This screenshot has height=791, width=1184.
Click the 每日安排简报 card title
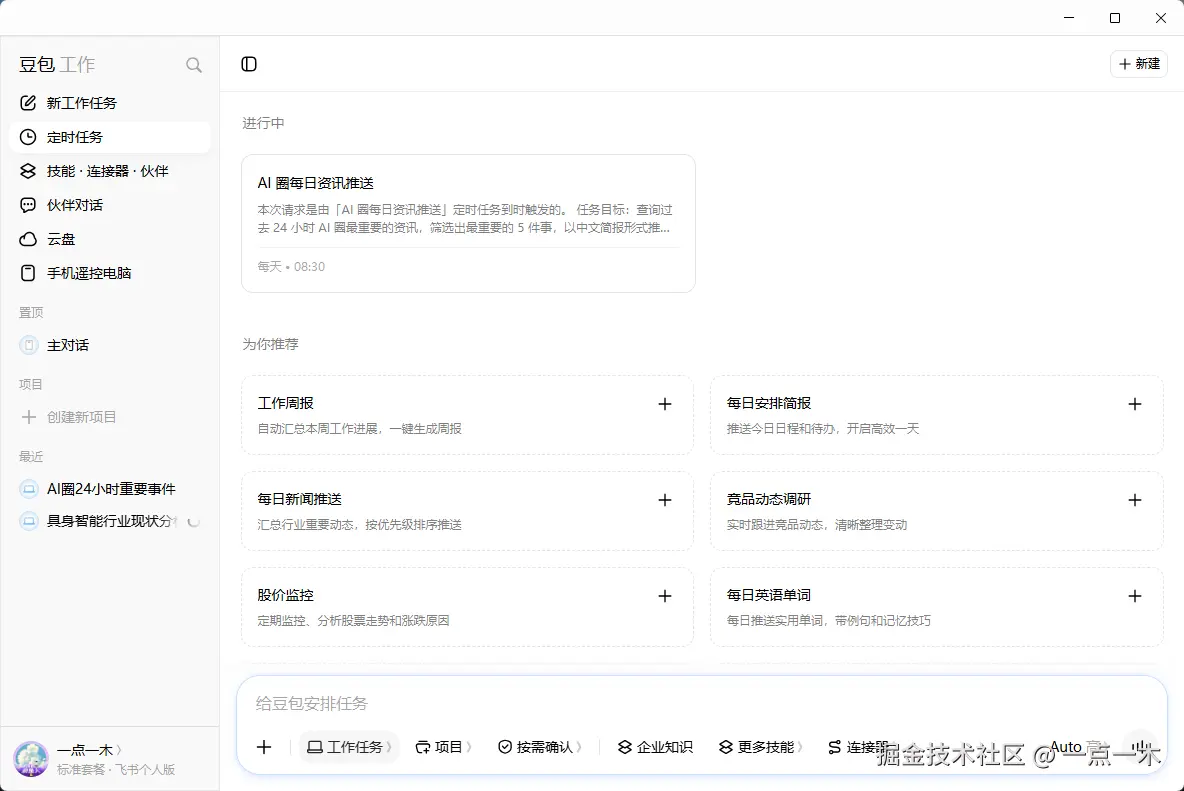tap(769, 404)
